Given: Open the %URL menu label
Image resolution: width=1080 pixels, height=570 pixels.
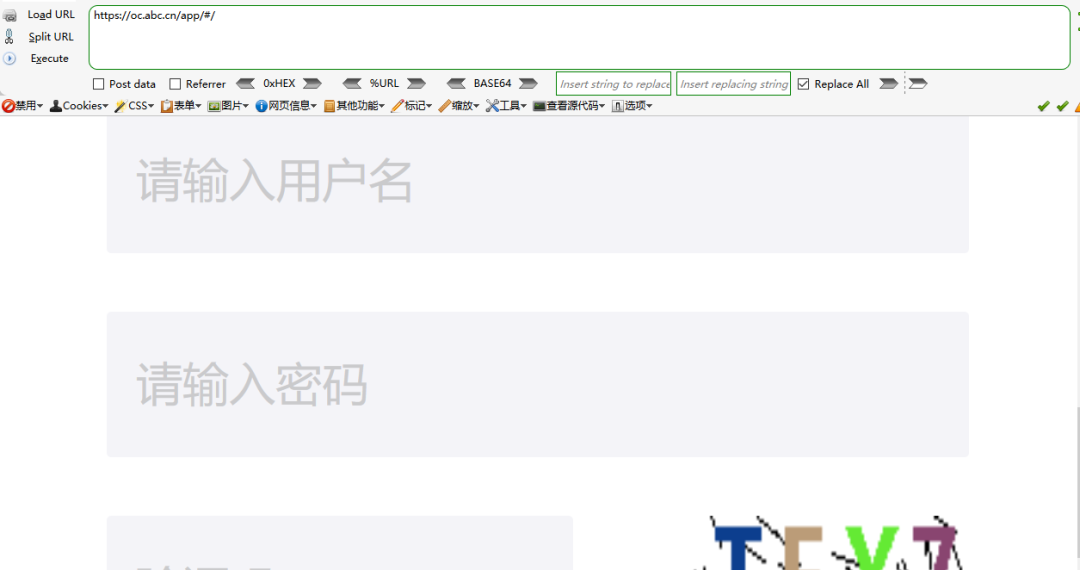Looking at the screenshot, I should coord(384,83).
